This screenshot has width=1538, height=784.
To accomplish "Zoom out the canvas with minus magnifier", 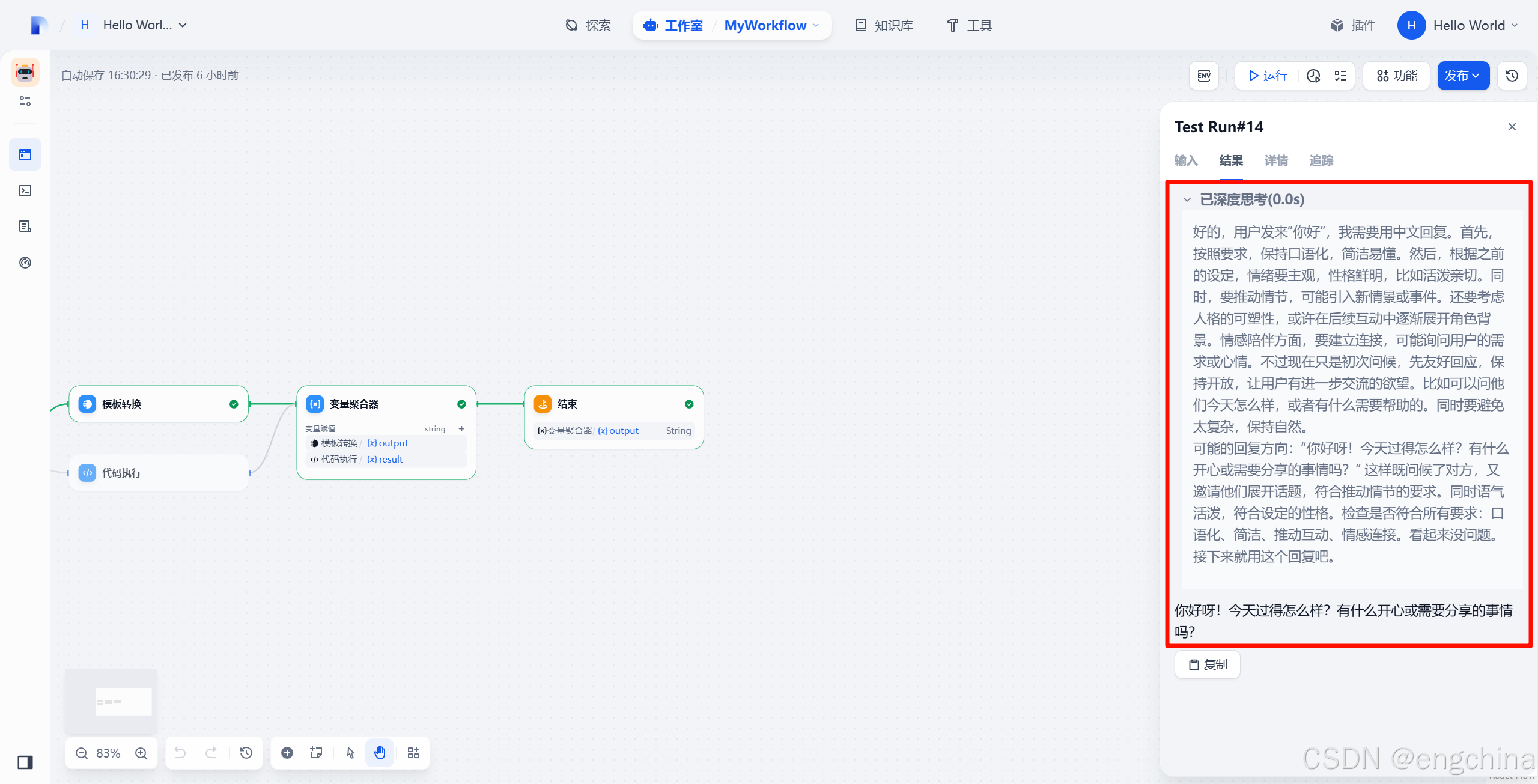I will pos(82,753).
